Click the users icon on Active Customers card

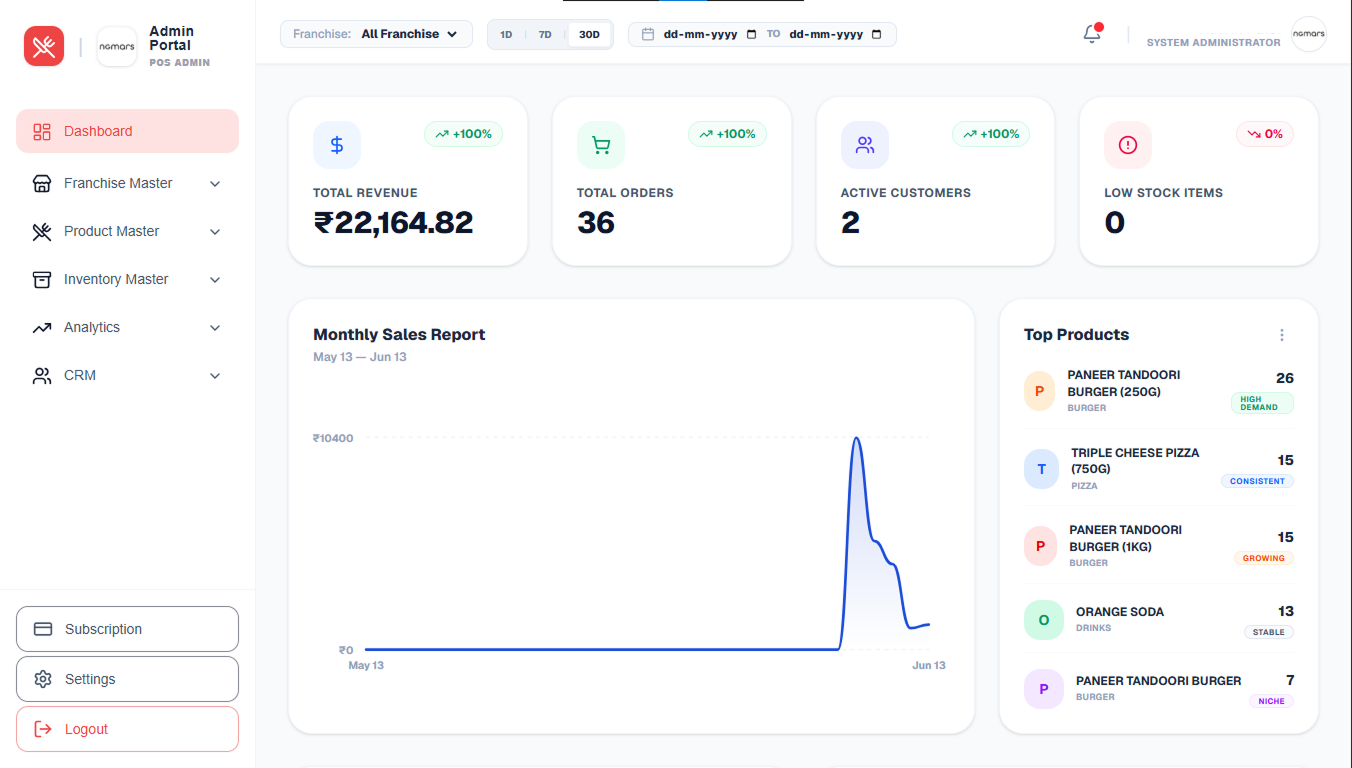tap(865, 145)
